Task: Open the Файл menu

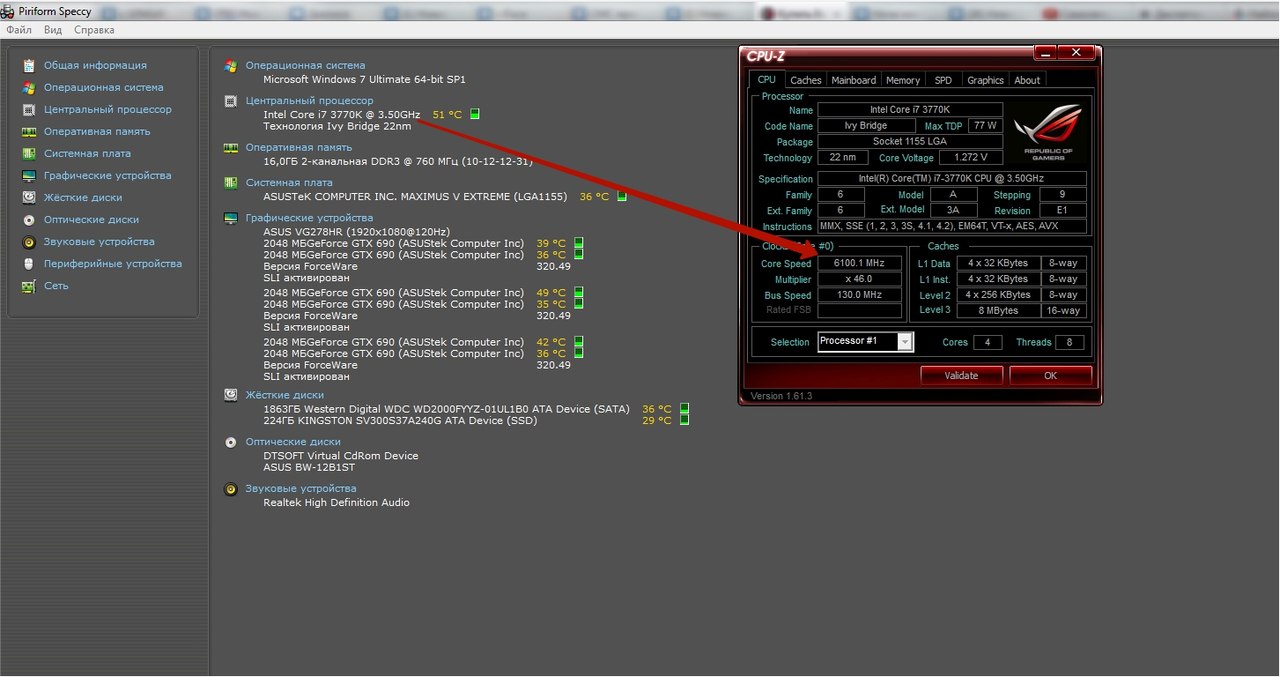Action: click(19, 30)
